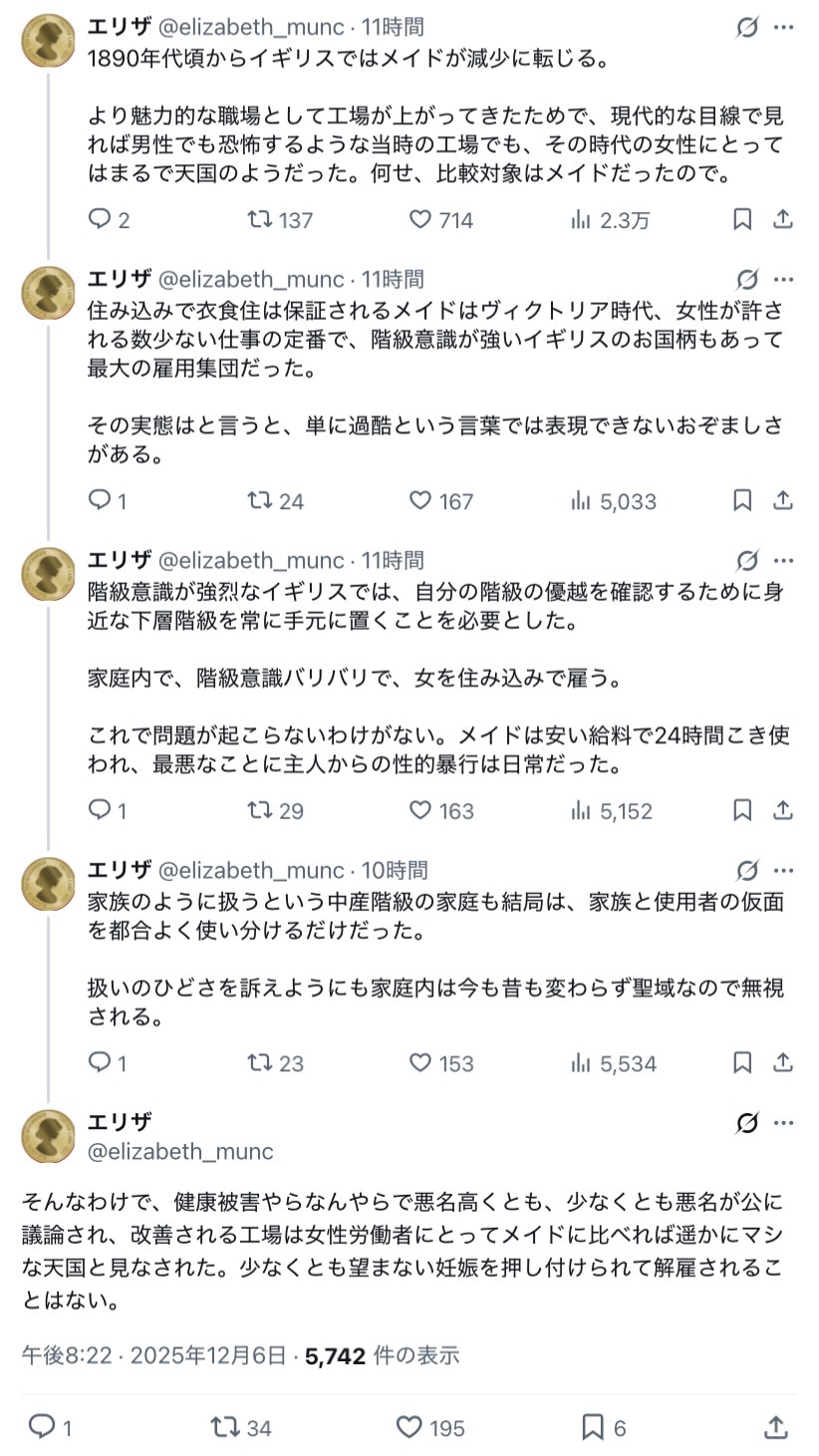Share the first tweet in the thread
819x1456 pixels.
[x=783, y=219]
